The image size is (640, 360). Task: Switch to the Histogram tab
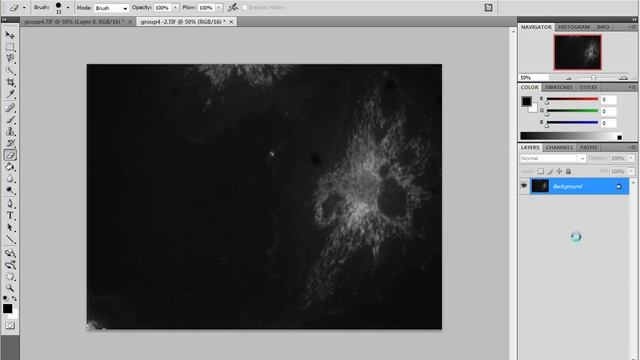coord(574,27)
